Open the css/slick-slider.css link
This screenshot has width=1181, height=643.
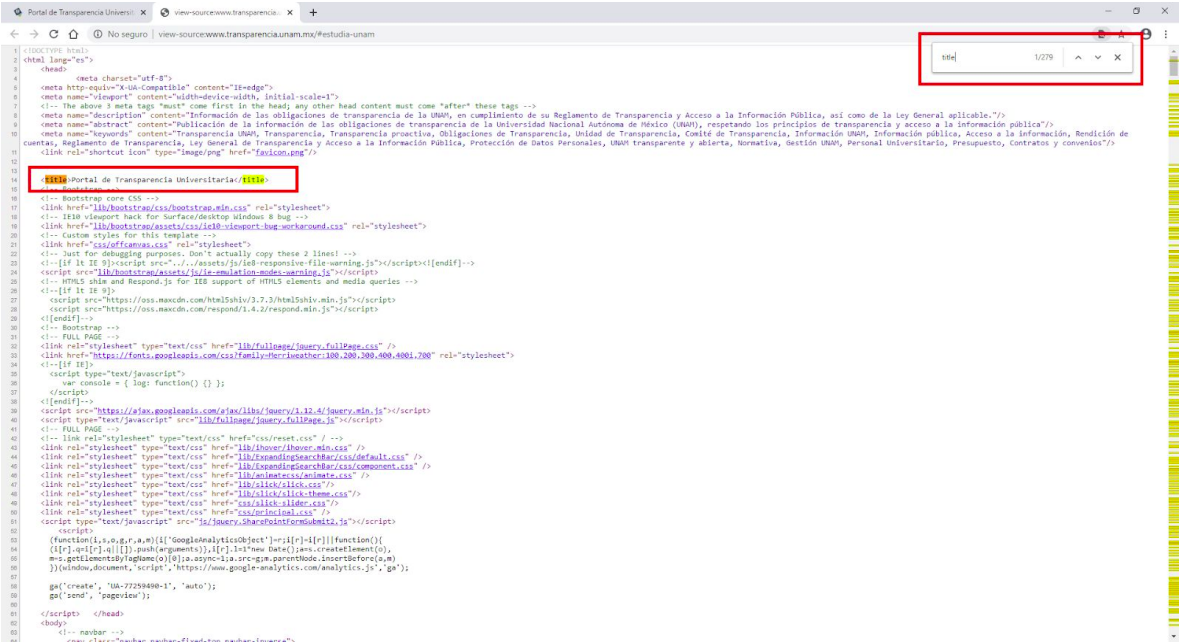coord(282,503)
